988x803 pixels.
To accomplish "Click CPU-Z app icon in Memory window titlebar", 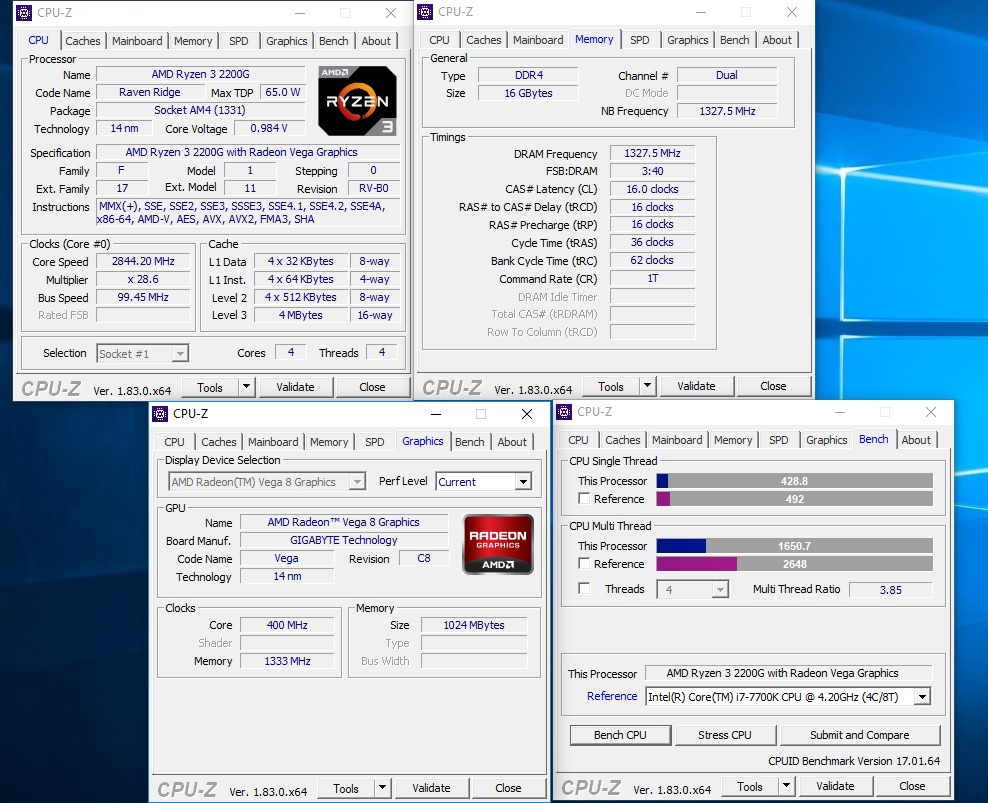I will coord(425,12).
